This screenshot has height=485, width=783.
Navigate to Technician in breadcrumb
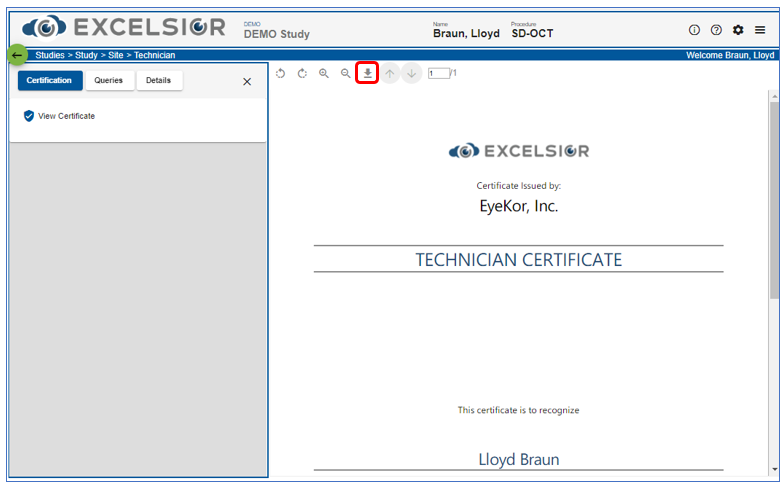[x=154, y=55]
